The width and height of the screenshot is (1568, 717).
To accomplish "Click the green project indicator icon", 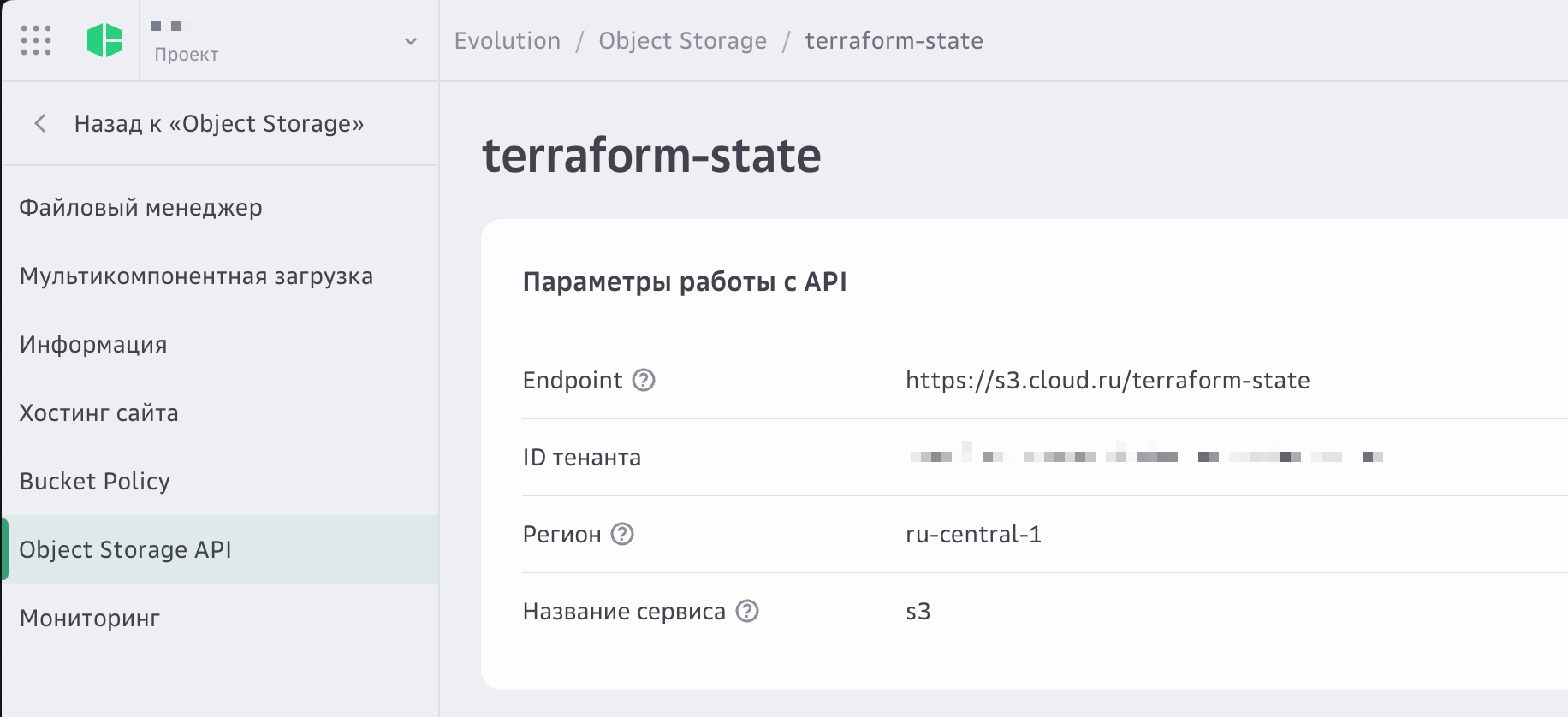I will pos(105,40).
